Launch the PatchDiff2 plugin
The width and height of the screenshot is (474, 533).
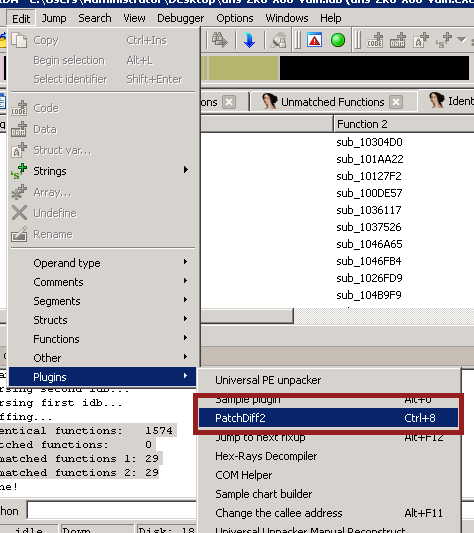[x=328, y=418]
